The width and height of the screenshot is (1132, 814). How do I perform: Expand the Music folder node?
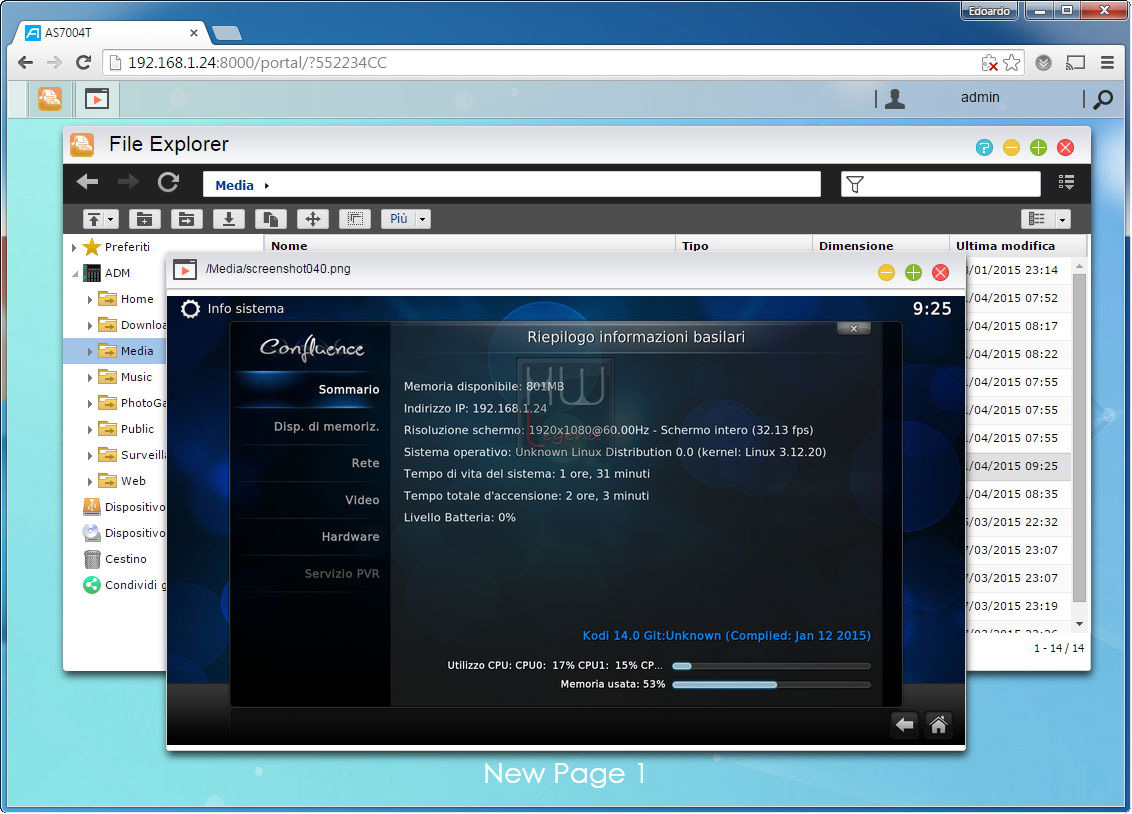coord(90,377)
